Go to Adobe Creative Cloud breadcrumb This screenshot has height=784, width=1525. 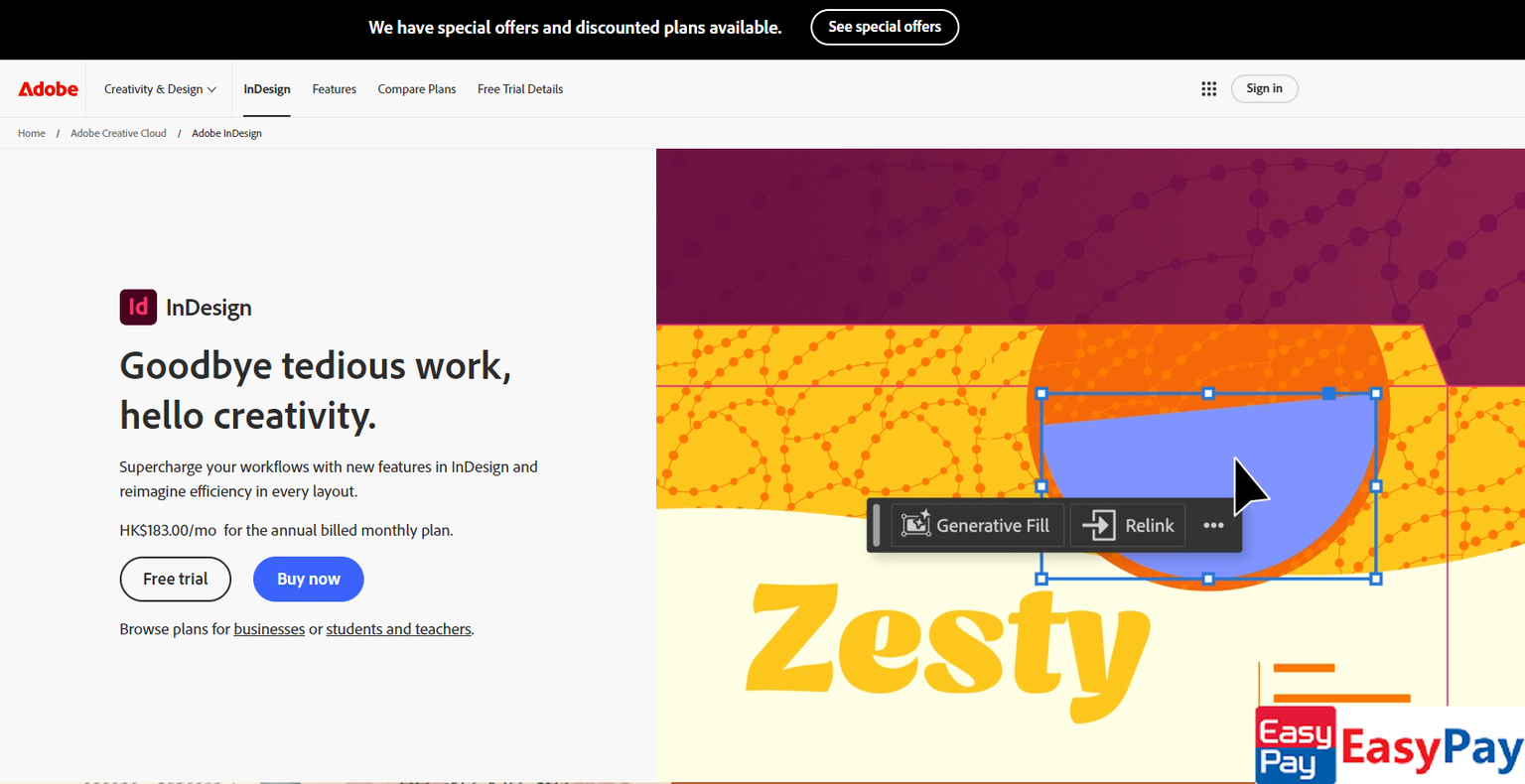pyautogui.click(x=118, y=133)
